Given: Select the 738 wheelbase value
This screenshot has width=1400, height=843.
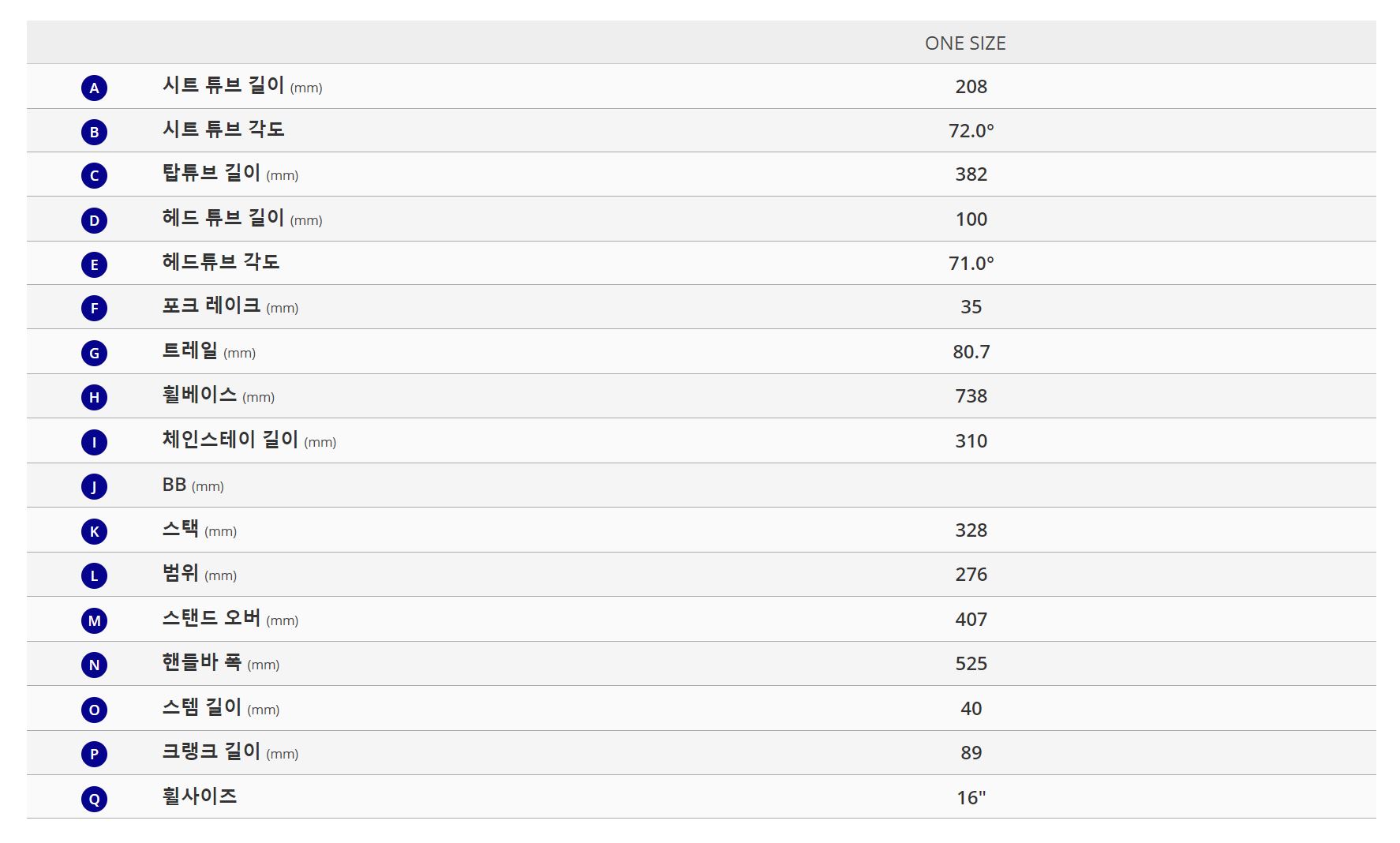Looking at the screenshot, I should (971, 396).
